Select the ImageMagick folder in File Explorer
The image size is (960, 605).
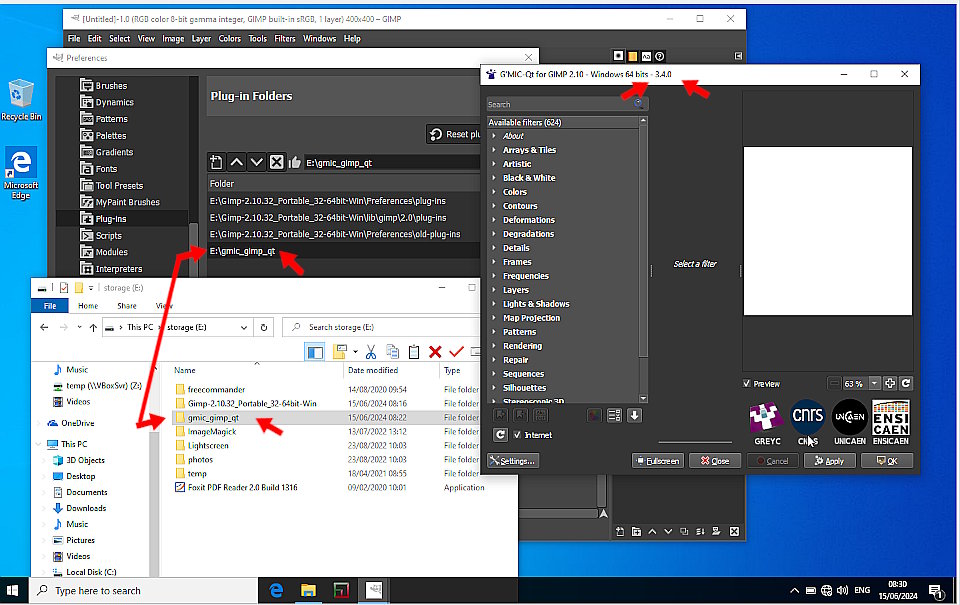point(212,432)
